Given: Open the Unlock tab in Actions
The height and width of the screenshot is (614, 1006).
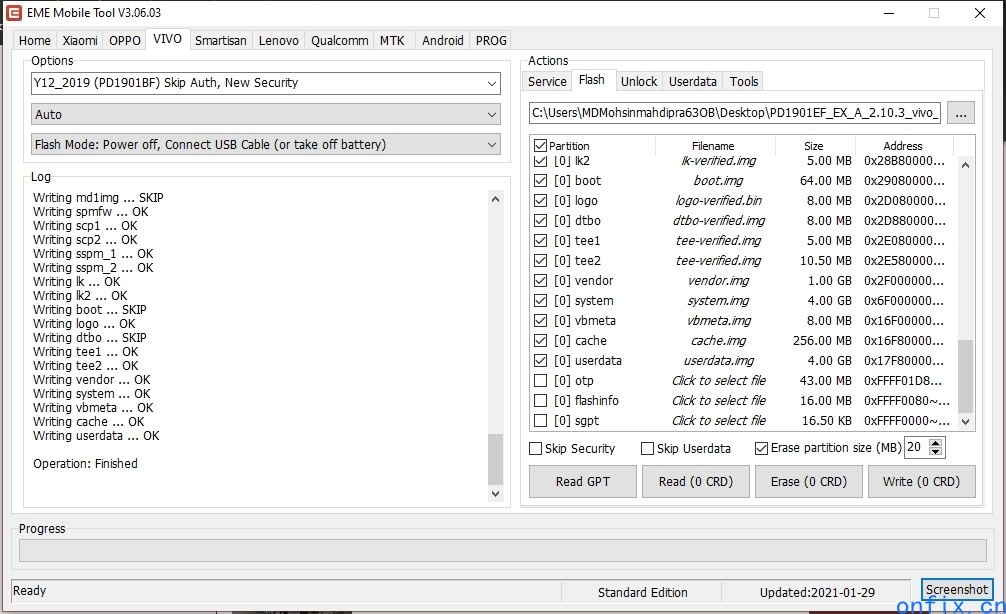Looking at the screenshot, I should click(x=638, y=81).
